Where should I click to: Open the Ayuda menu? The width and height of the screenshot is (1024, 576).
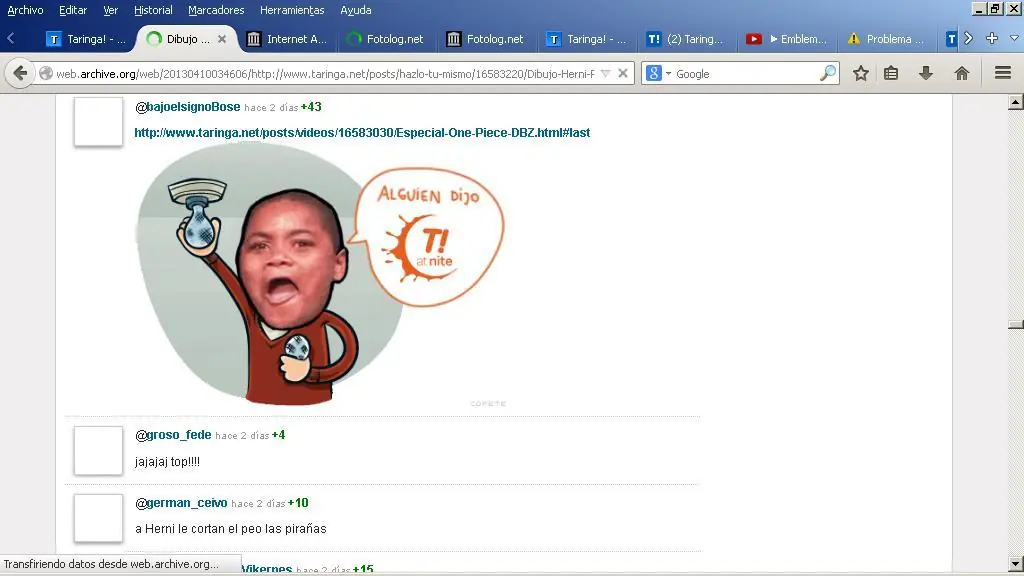pos(356,10)
